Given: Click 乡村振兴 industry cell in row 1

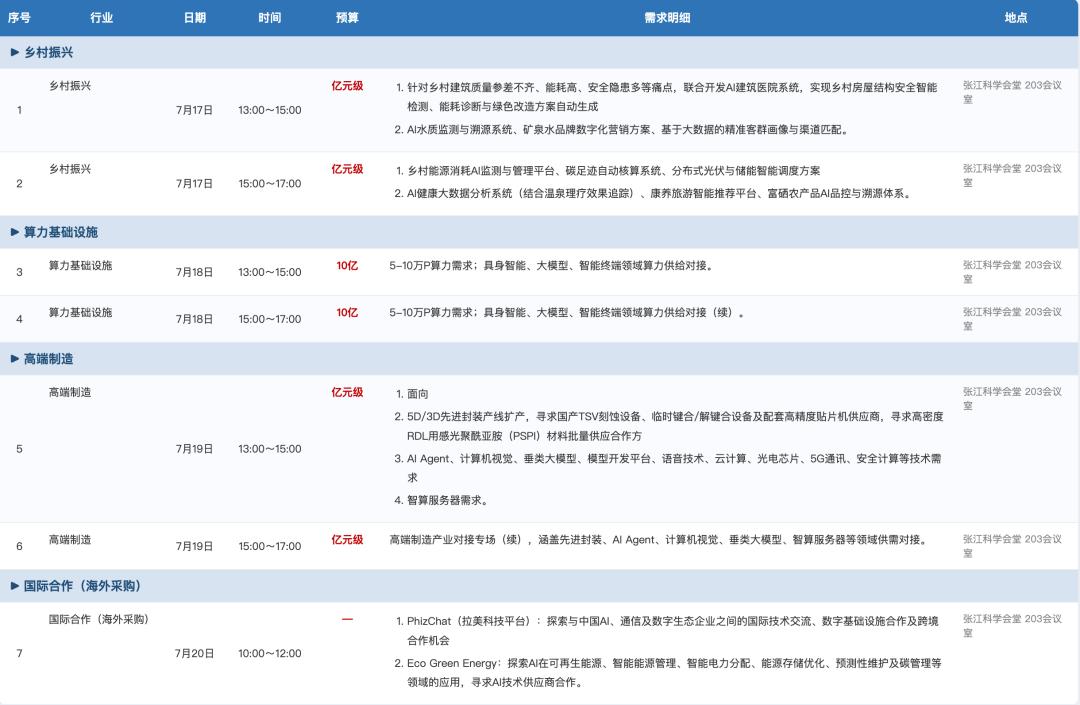Looking at the screenshot, I should [x=70, y=86].
